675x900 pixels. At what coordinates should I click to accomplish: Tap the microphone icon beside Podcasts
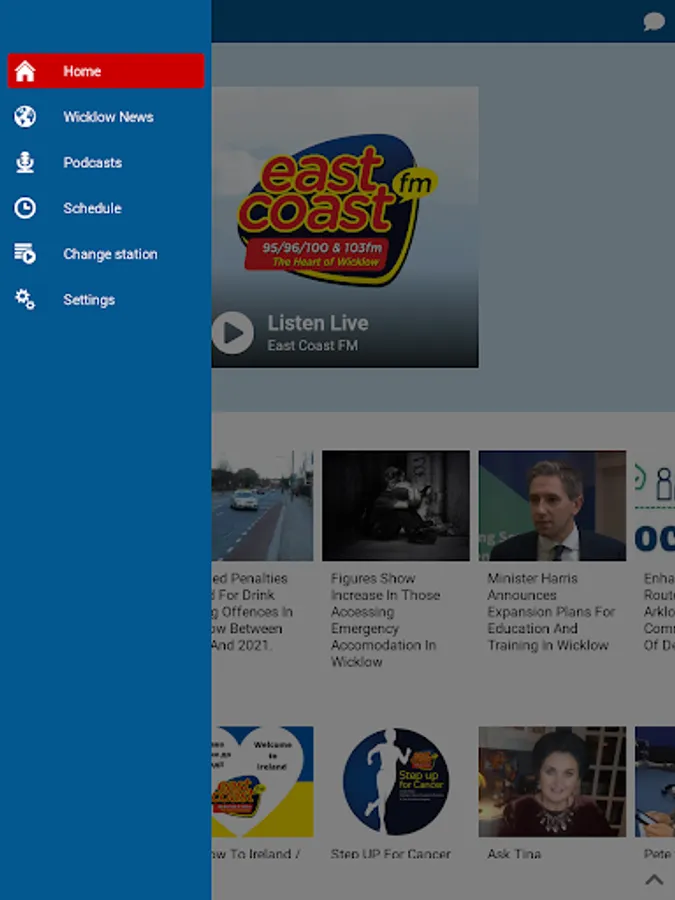coord(25,162)
